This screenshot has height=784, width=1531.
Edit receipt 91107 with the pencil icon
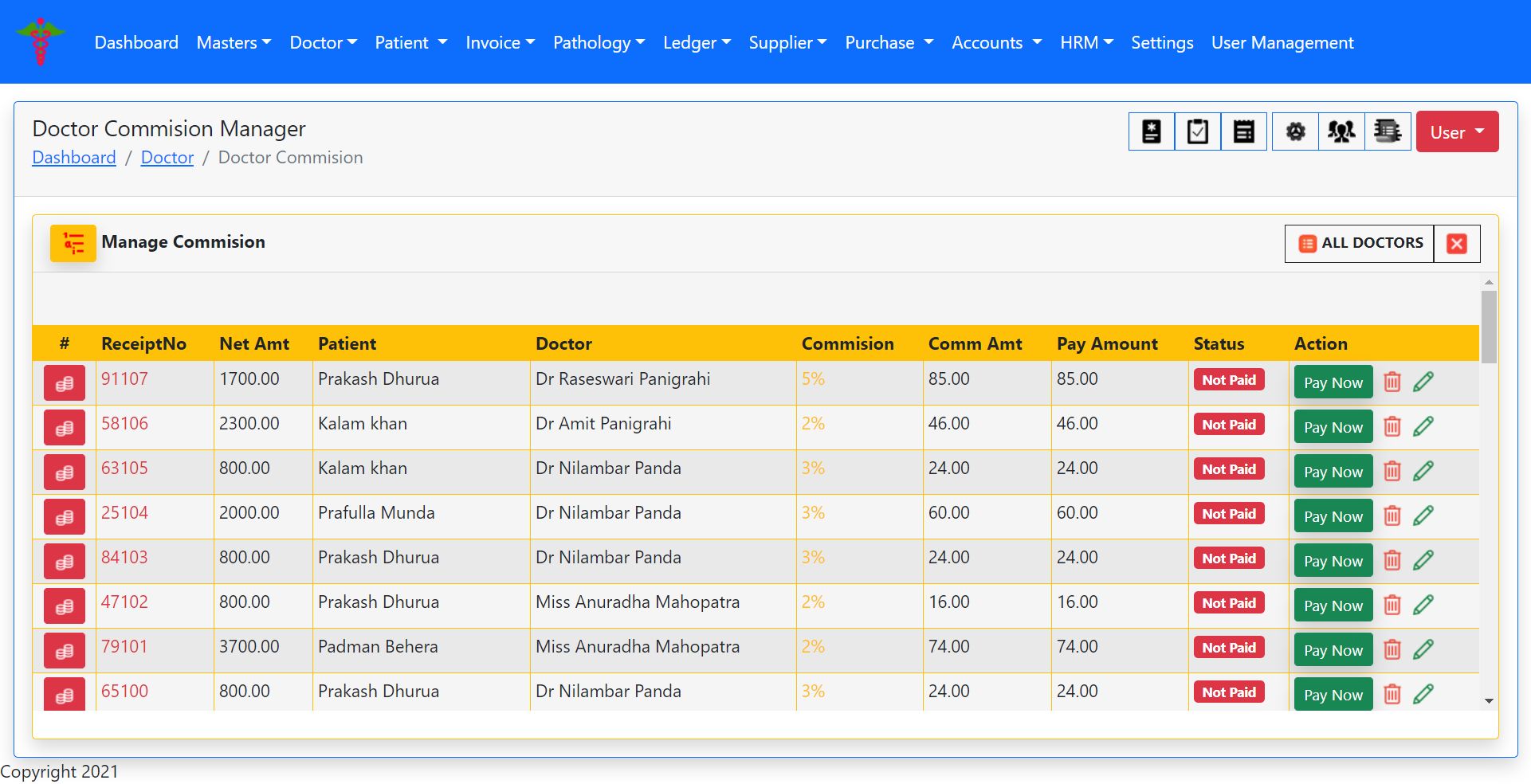tap(1423, 382)
